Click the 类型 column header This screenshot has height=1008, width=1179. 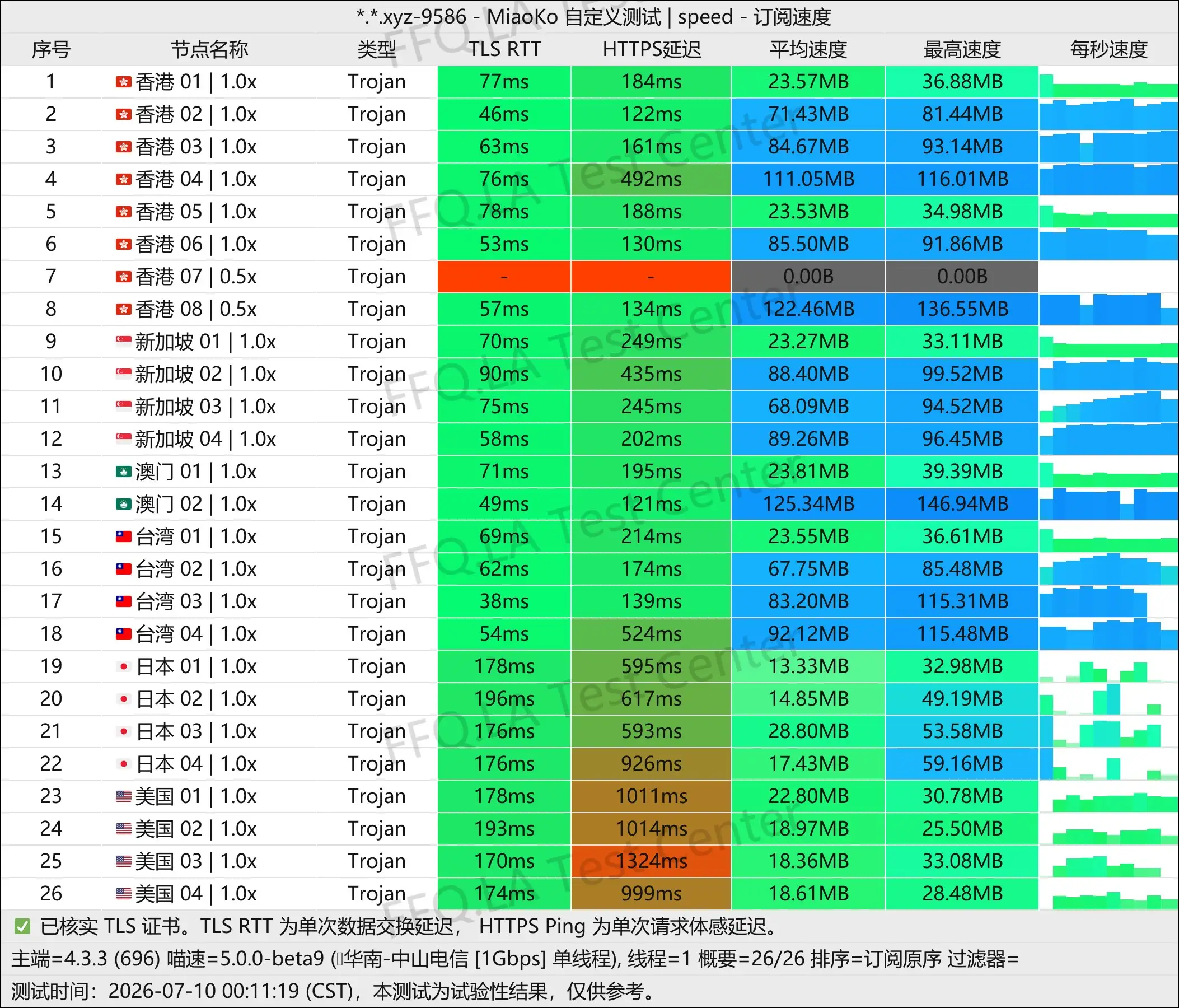point(376,49)
